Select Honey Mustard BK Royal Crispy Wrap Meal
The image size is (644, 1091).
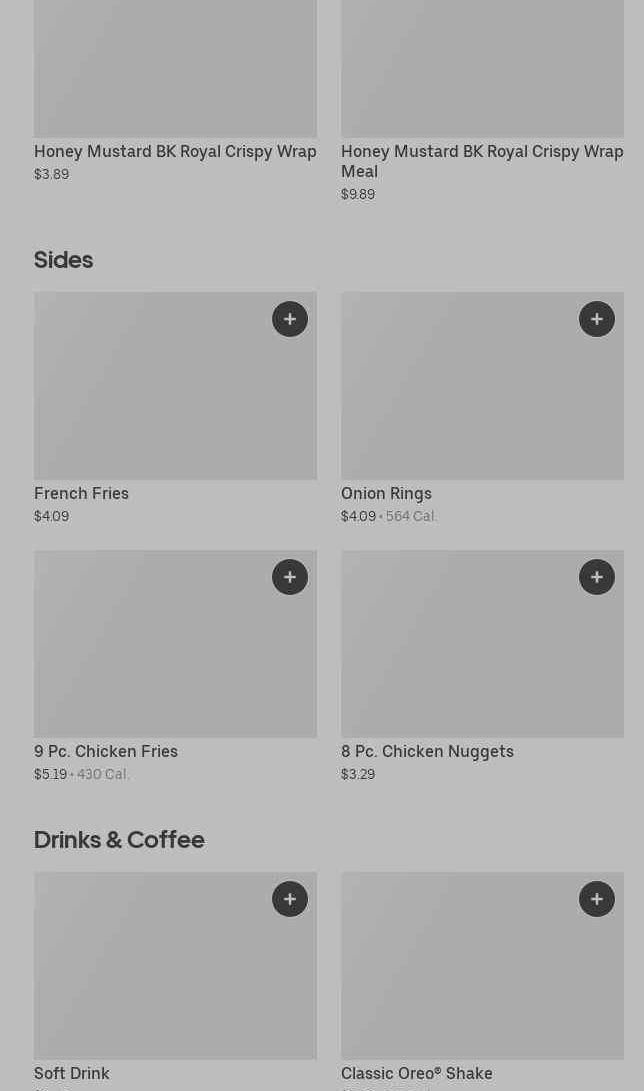(481, 161)
